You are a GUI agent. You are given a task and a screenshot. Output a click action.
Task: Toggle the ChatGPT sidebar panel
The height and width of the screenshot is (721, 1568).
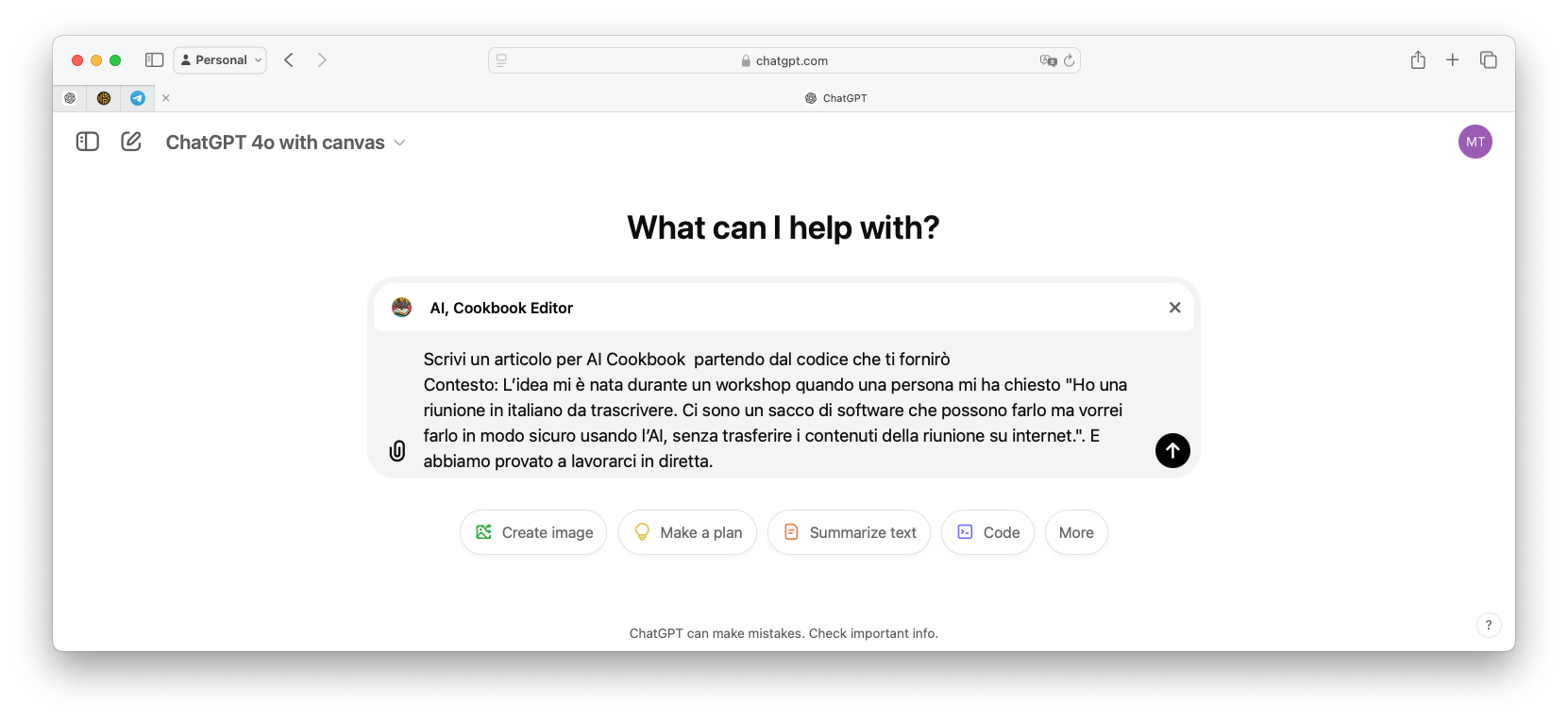[88, 142]
